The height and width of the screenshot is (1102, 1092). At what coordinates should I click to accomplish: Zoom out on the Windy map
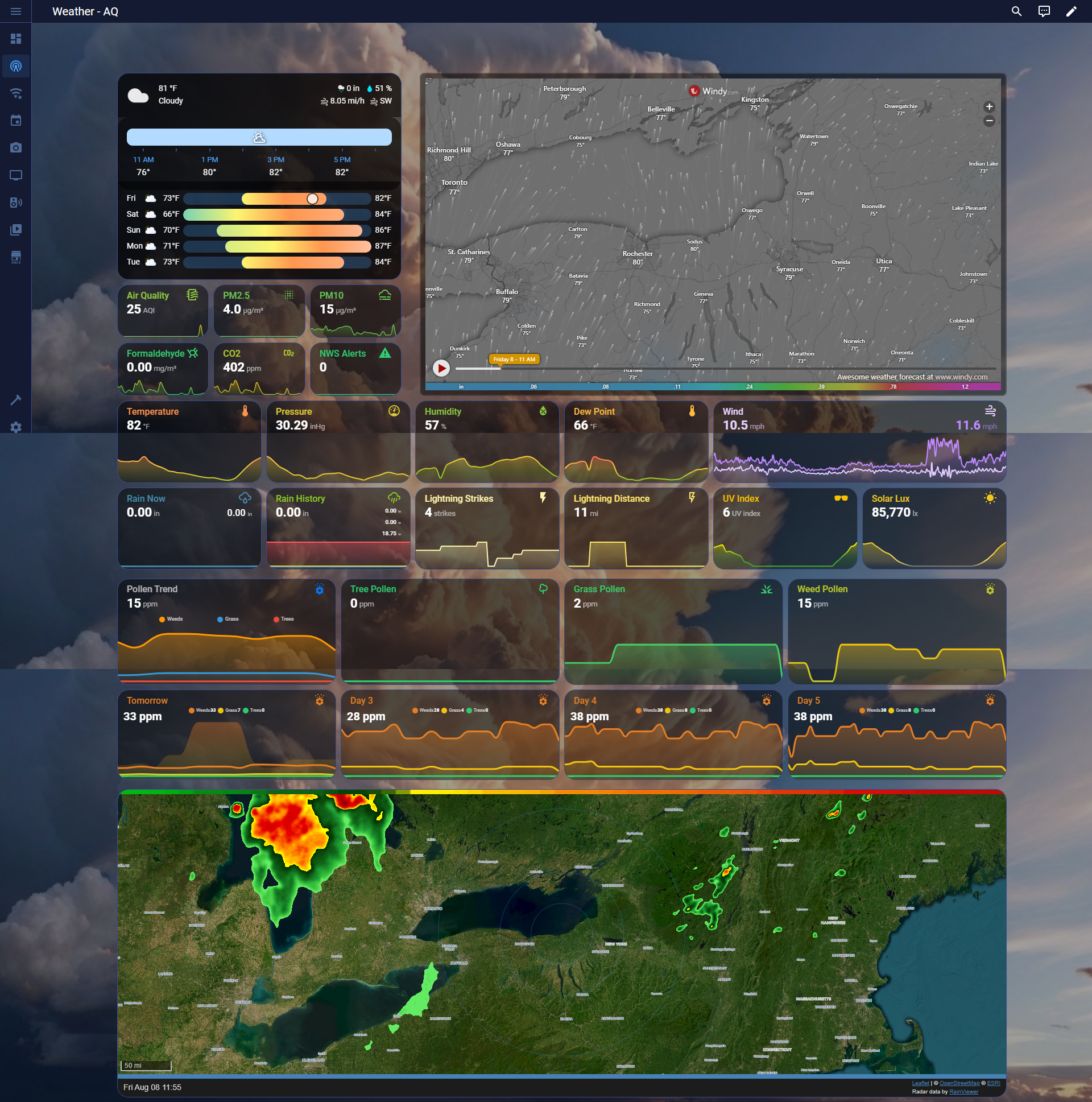pos(990,121)
